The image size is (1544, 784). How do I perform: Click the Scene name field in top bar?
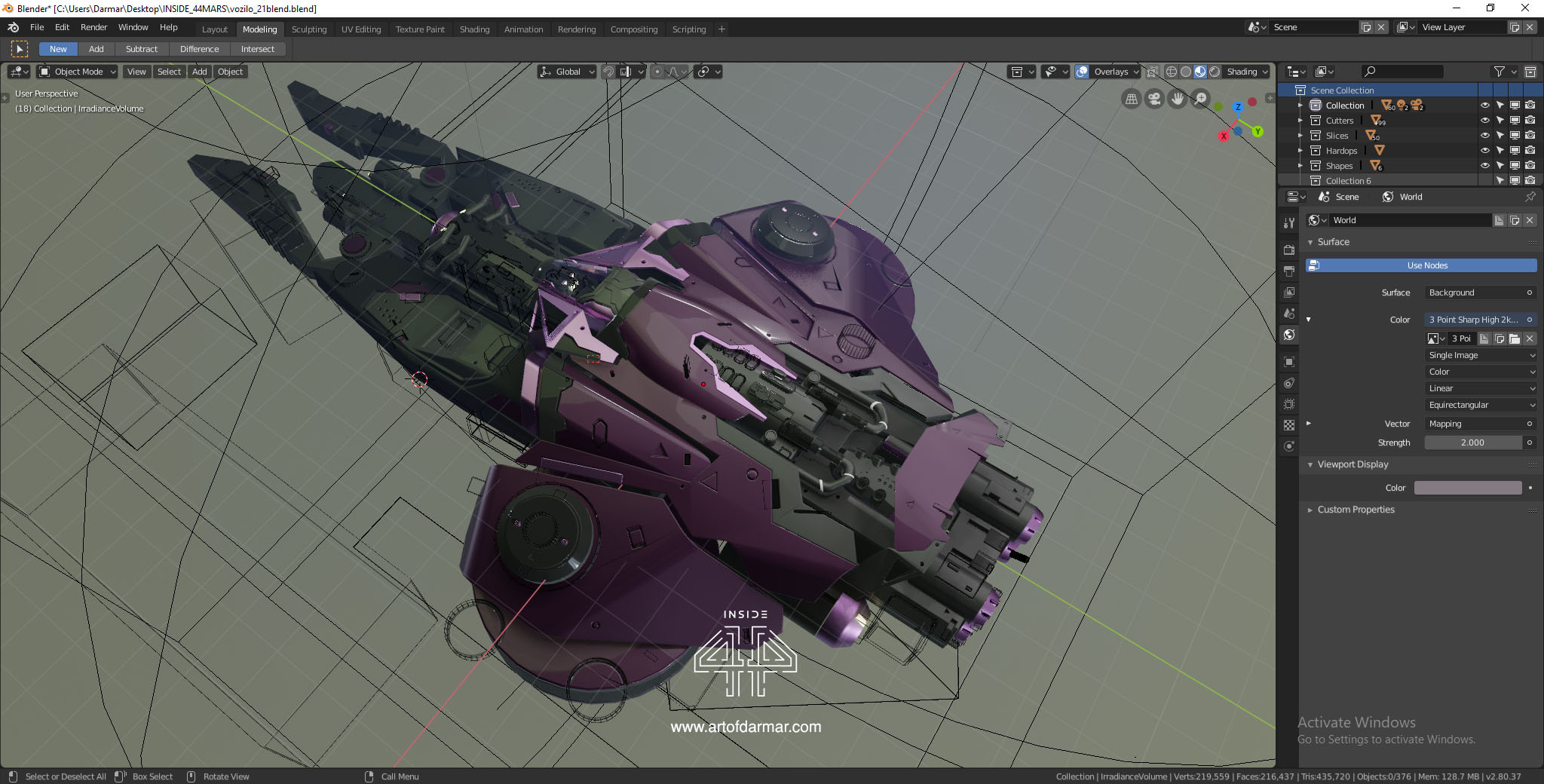pyautogui.click(x=1315, y=27)
